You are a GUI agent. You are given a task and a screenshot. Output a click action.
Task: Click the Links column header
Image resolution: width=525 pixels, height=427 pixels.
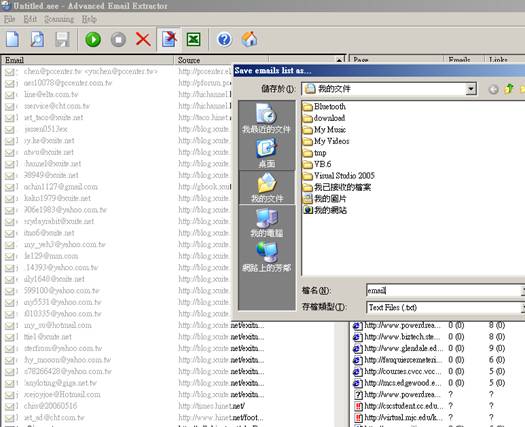click(505, 60)
